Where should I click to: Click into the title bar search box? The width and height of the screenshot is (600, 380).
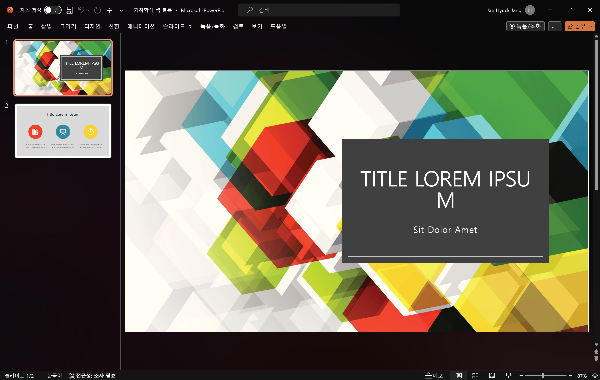point(319,10)
